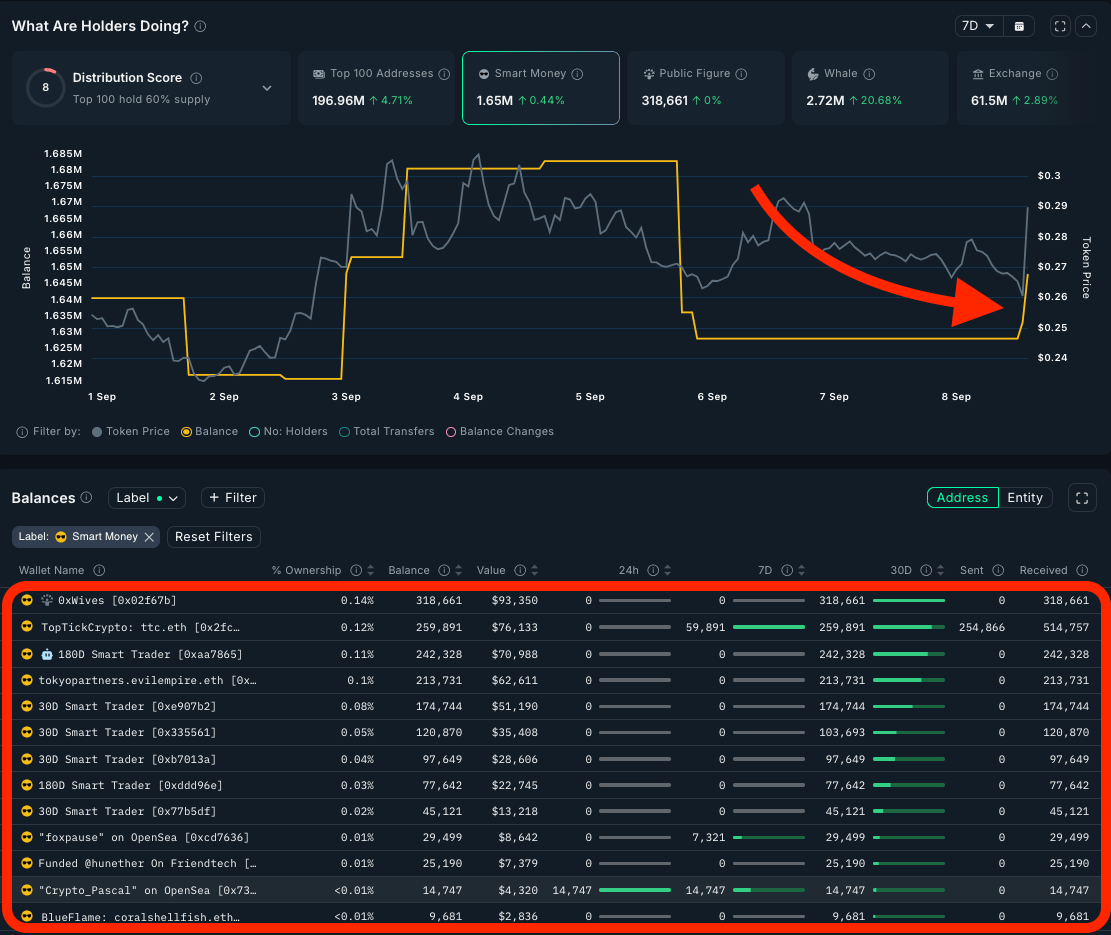Select the Public Figure card
This screenshot has height=935, width=1111.
point(706,88)
